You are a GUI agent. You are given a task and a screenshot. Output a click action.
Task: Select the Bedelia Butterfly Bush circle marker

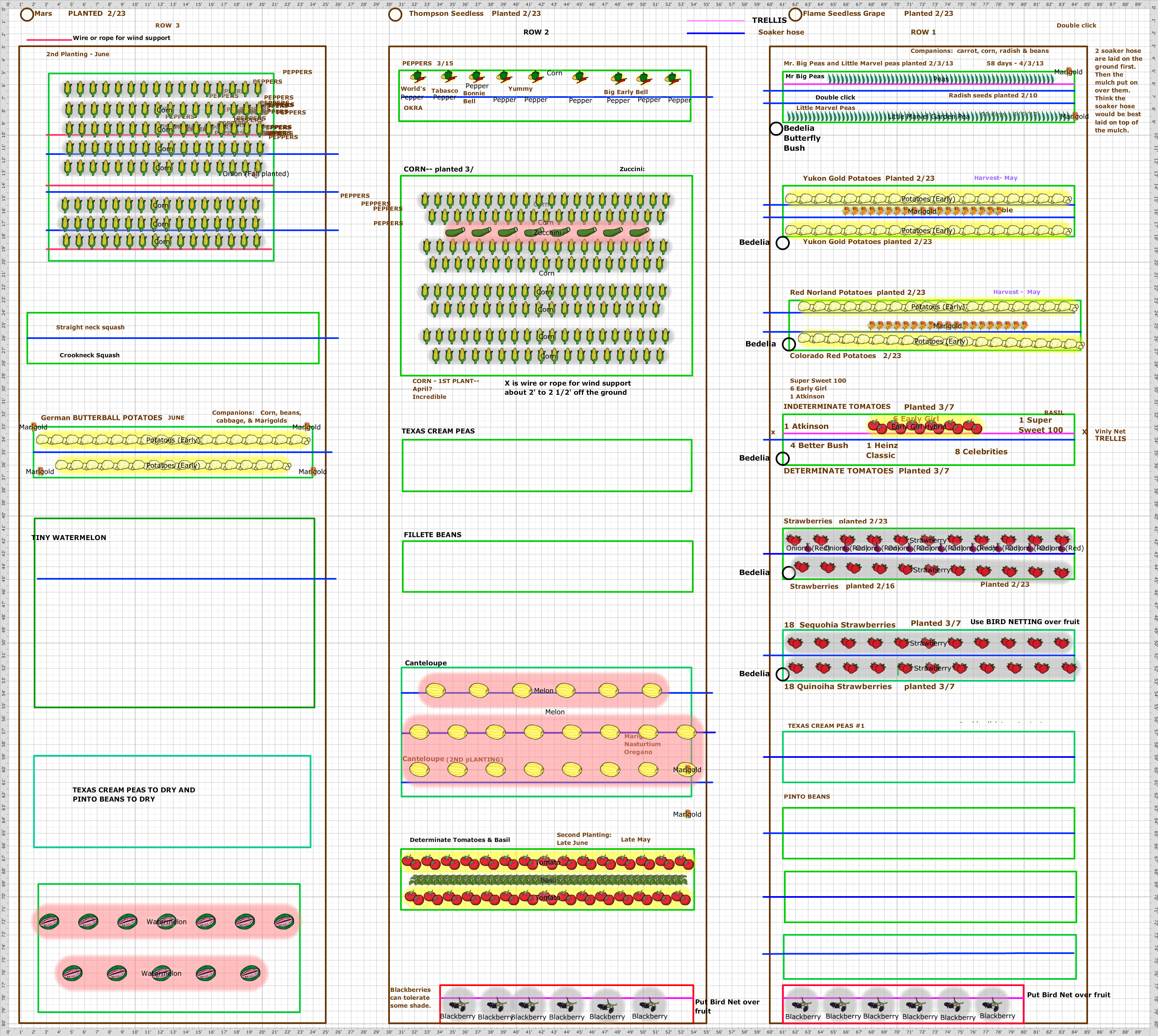pyautogui.click(x=776, y=129)
